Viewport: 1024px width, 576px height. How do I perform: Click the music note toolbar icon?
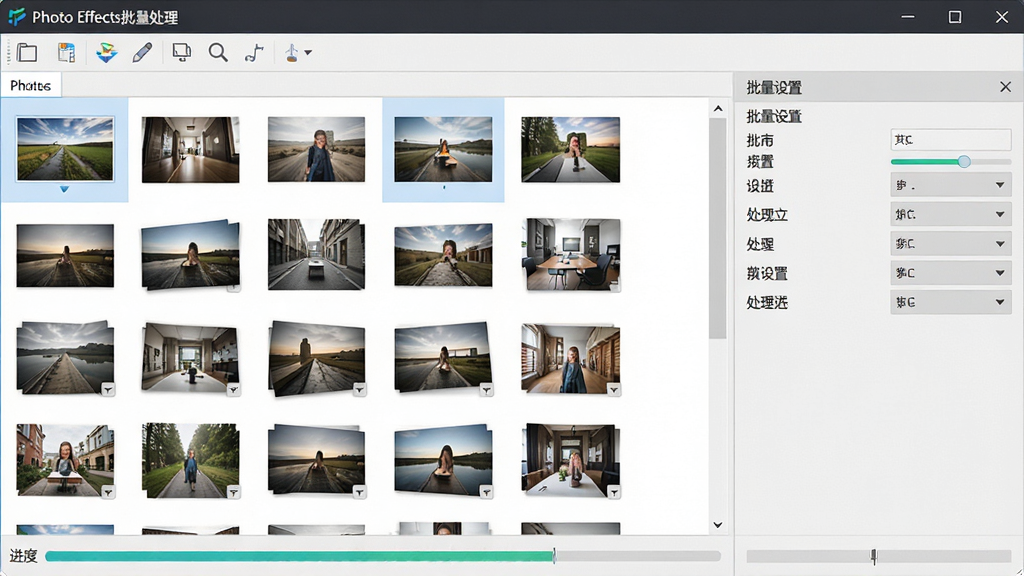tap(254, 52)
